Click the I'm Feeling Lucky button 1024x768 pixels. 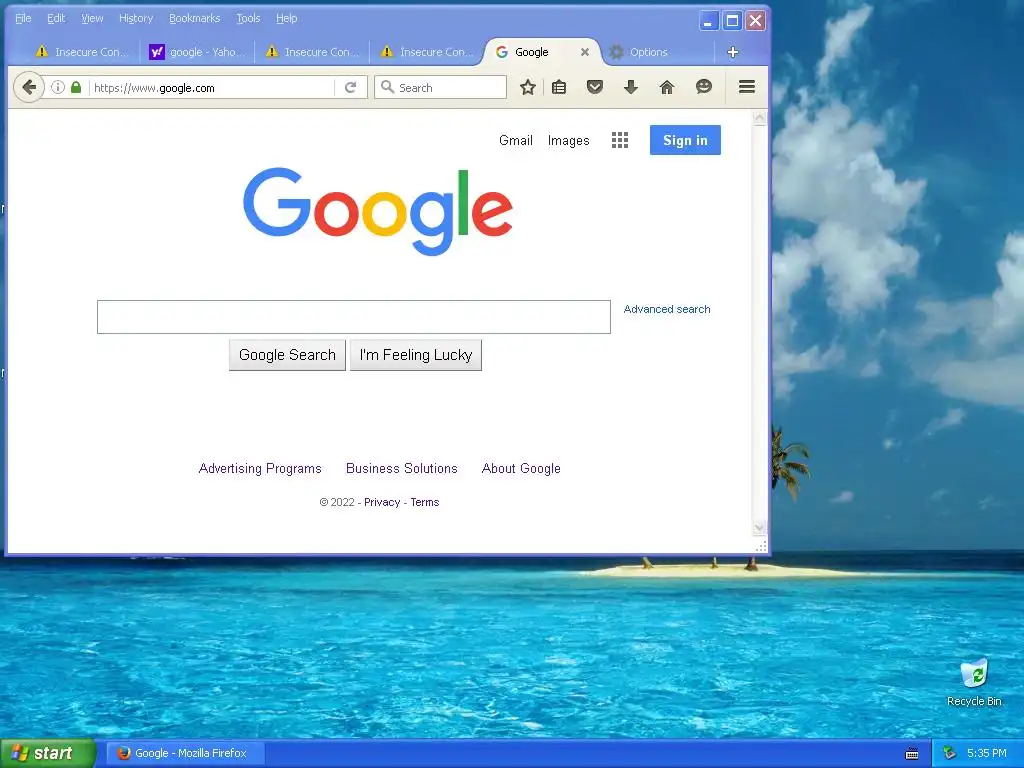click(x=415, y=355)
